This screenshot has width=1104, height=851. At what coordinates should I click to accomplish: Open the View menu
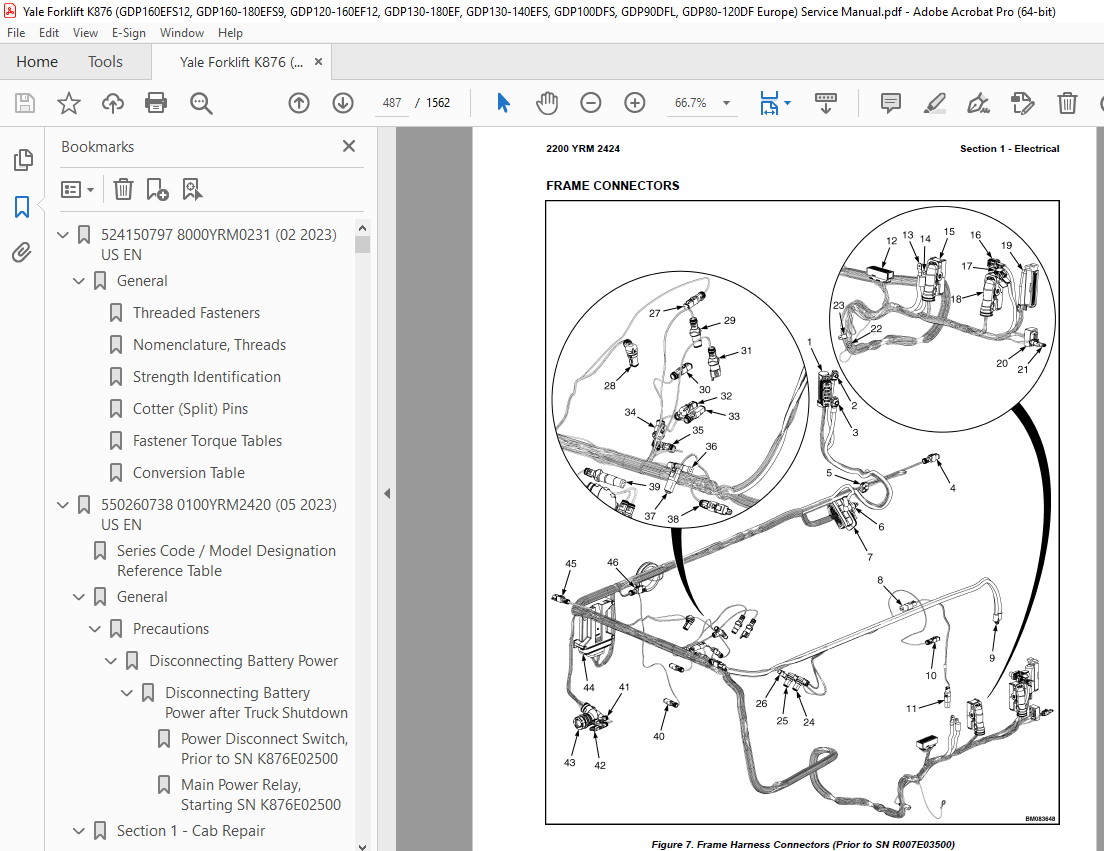85,32
